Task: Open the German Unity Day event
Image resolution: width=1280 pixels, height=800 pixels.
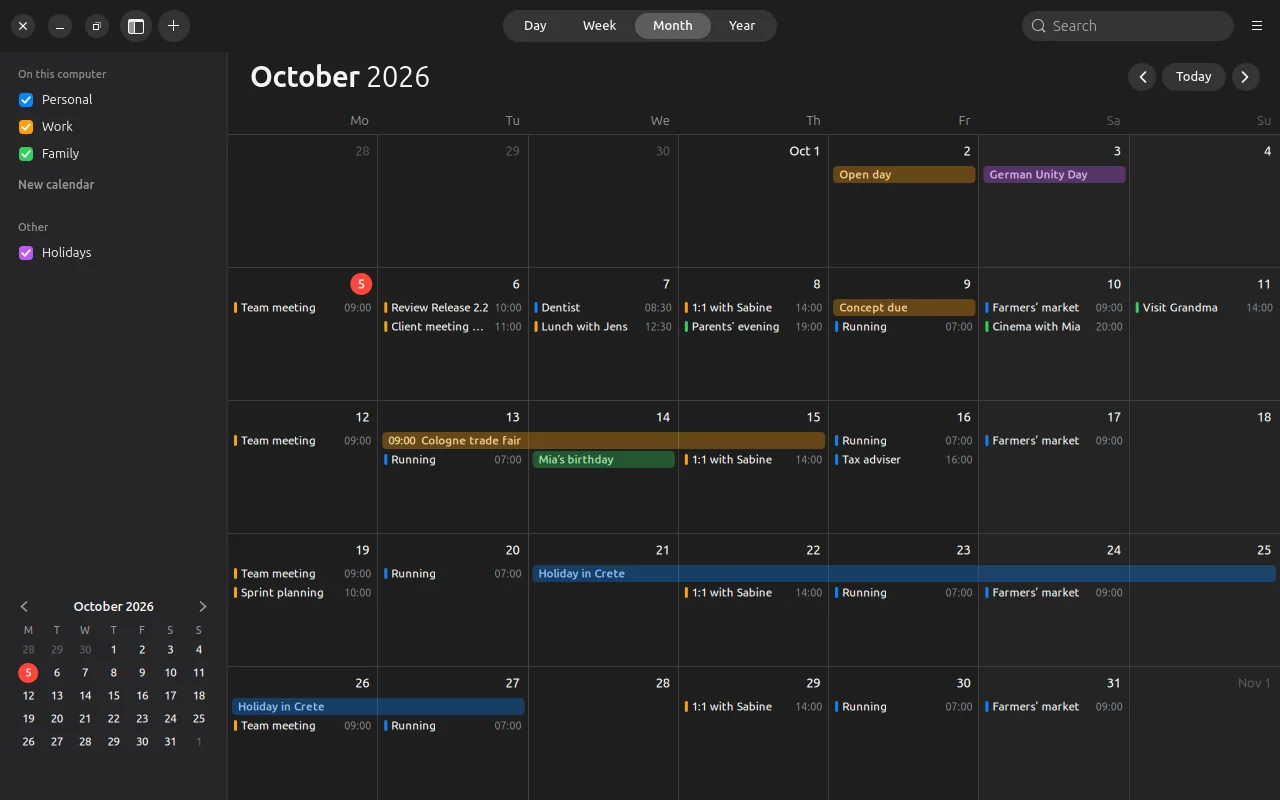Action: [x=1054, y=175]
